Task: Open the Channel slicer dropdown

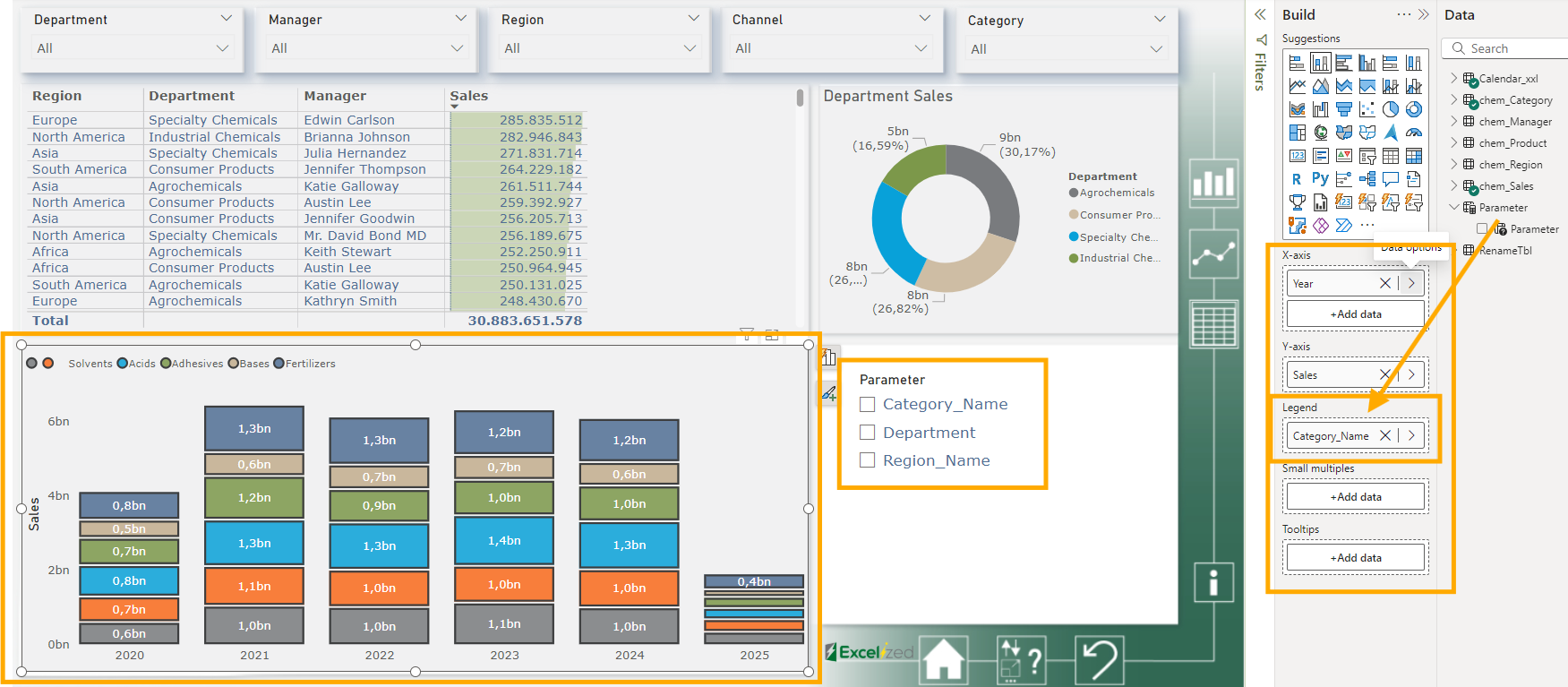Action: point(832,48)
